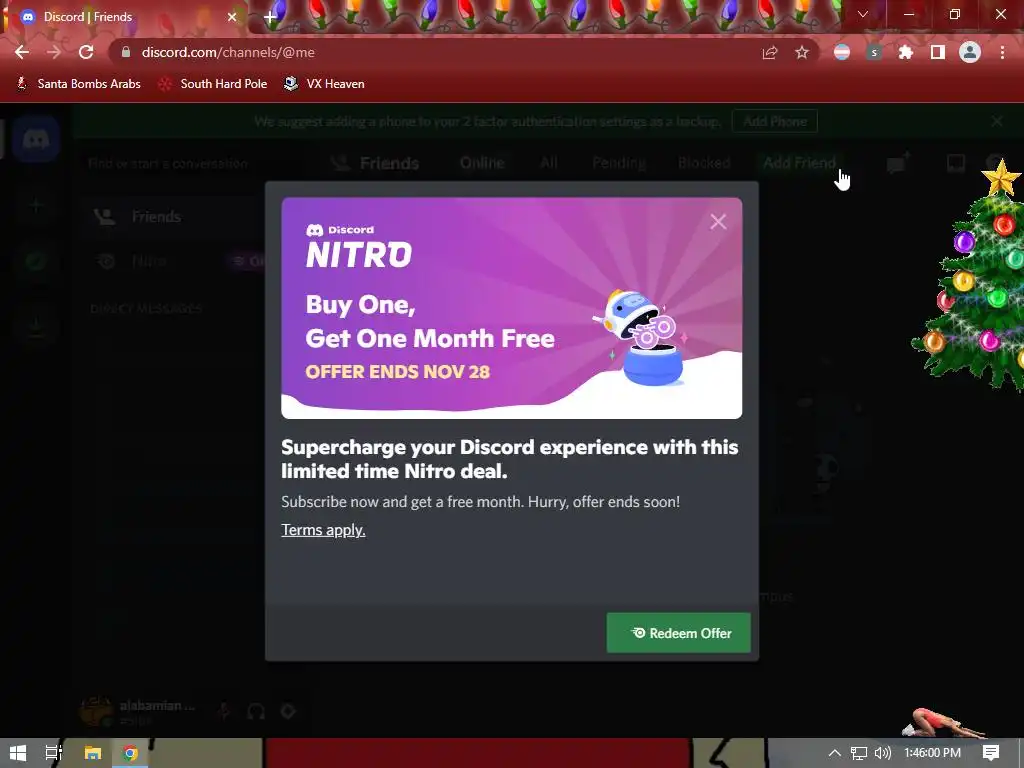Image resolution: width=1024 pixels, height=768 pixels.
Task: Click the New Group DM icon
Action: pyautogui.click(x=898, y=163)
